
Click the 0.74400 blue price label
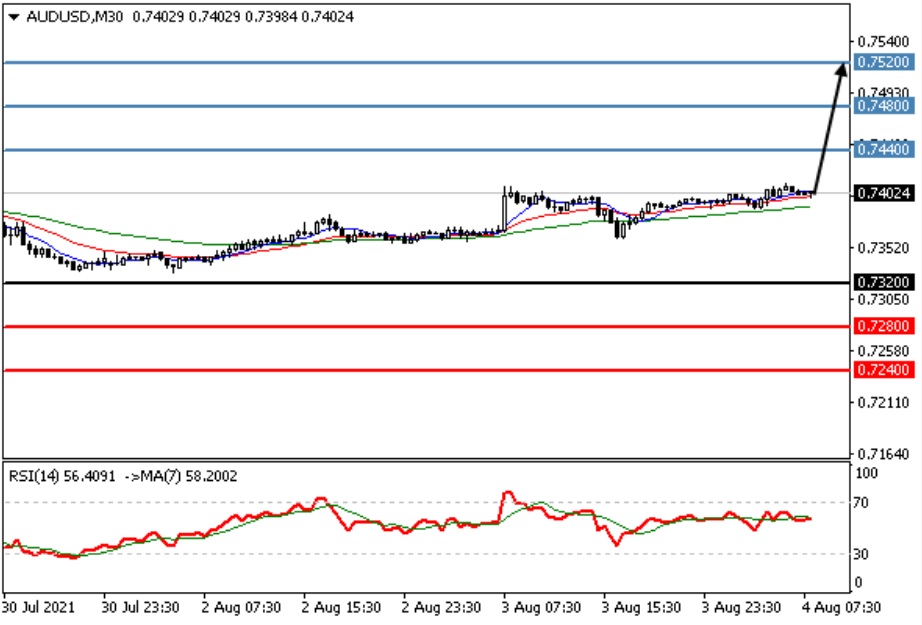[883, 149]
